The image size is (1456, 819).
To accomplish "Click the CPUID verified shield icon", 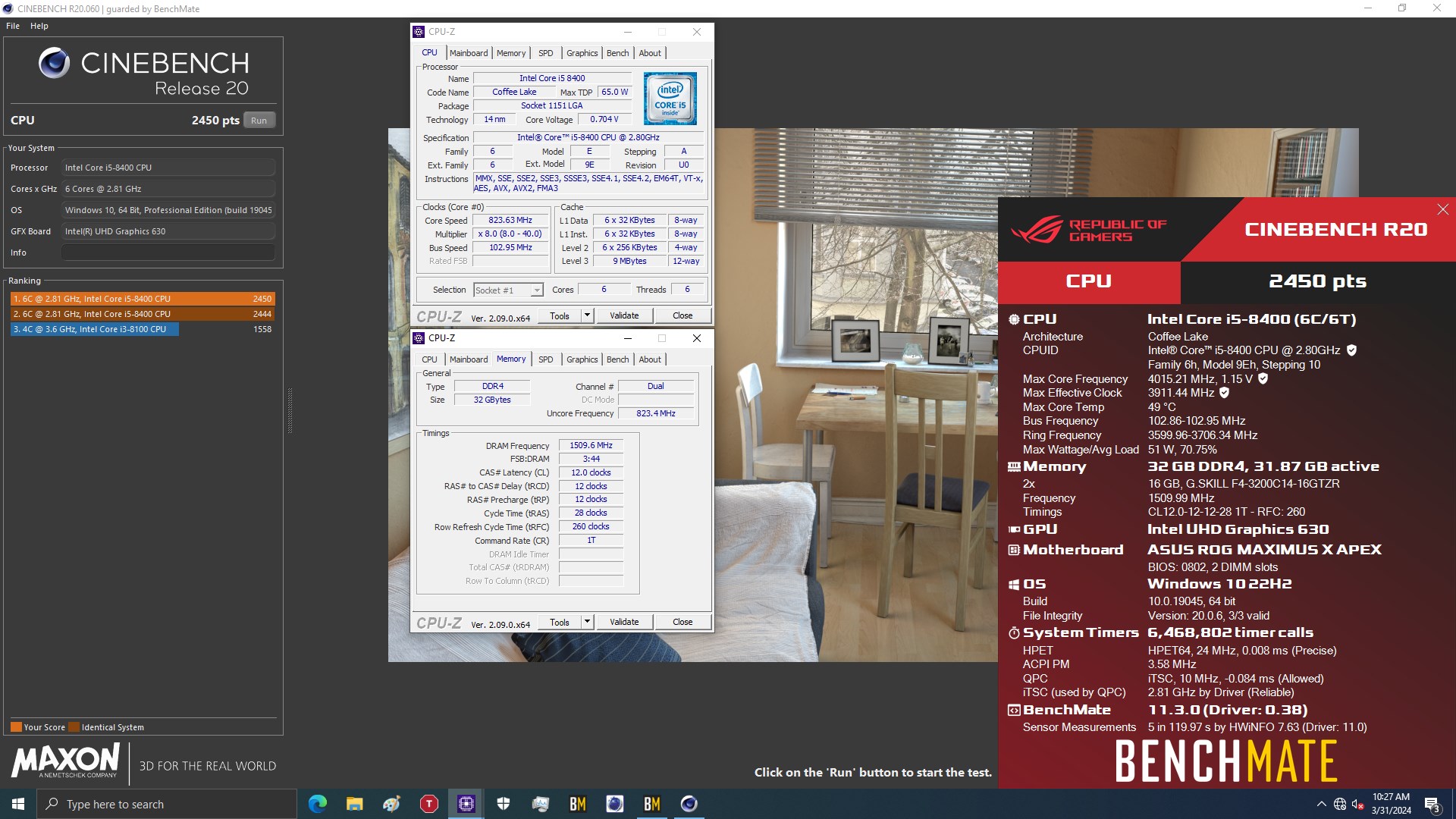I will [1351, 350].
